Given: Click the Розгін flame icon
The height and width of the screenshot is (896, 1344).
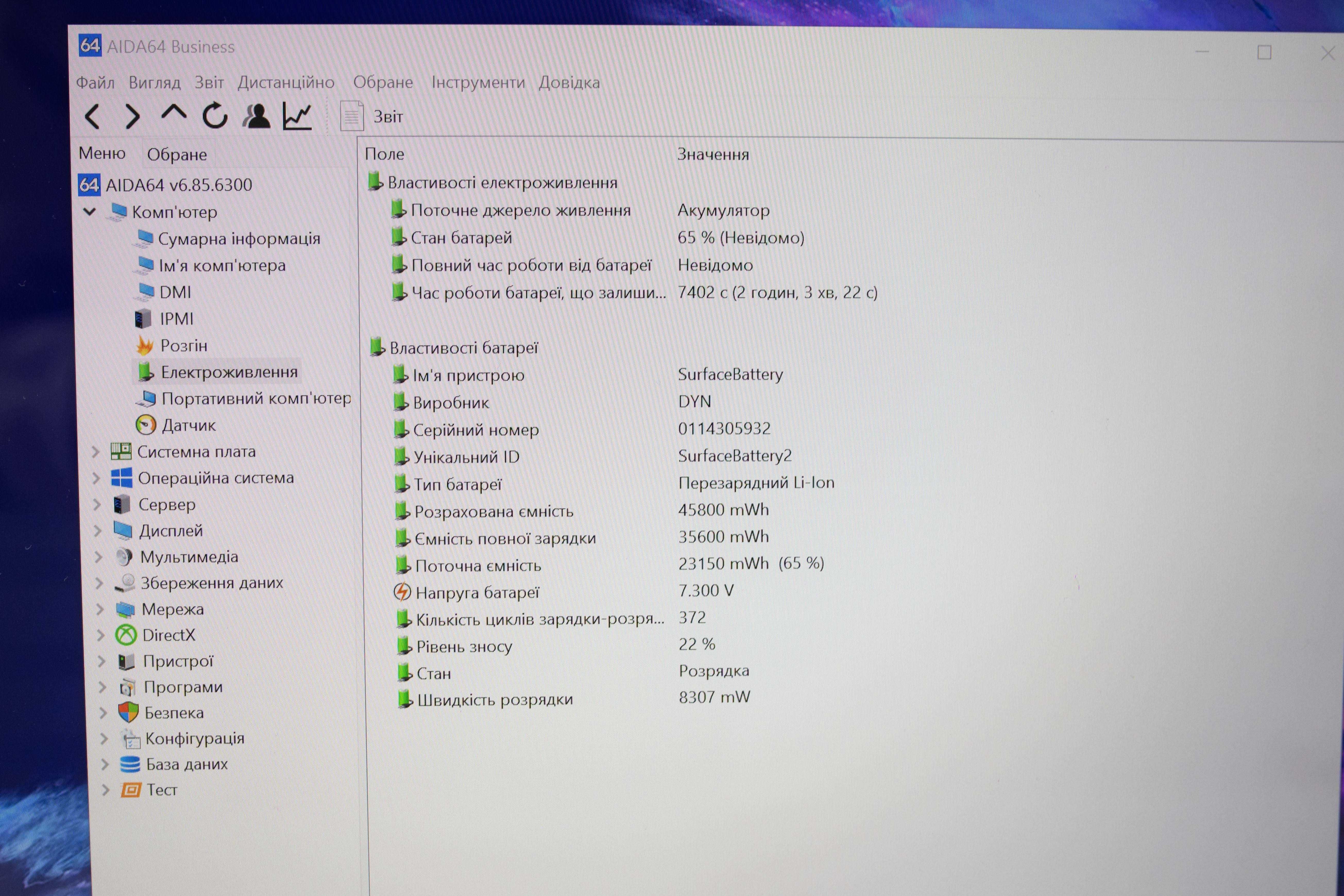Looking at the screenshot, I should click(144, 345).
